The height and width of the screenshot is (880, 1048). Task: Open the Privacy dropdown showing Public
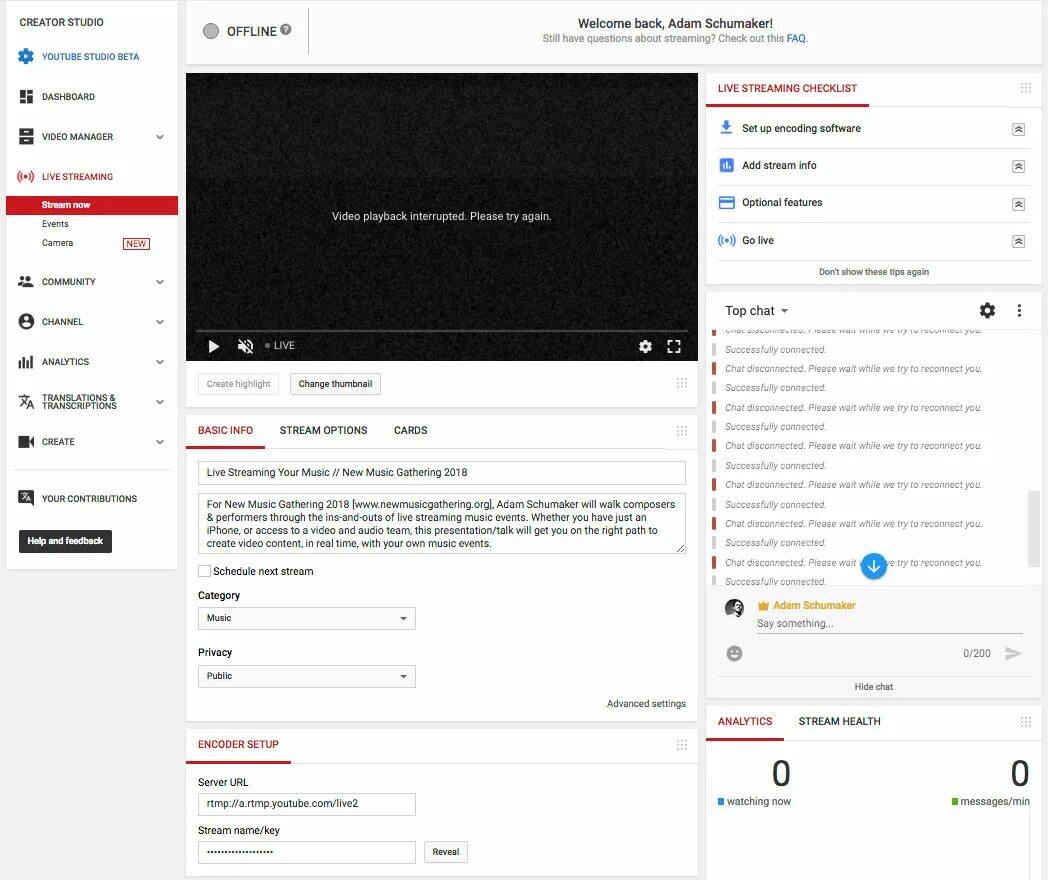307,676
